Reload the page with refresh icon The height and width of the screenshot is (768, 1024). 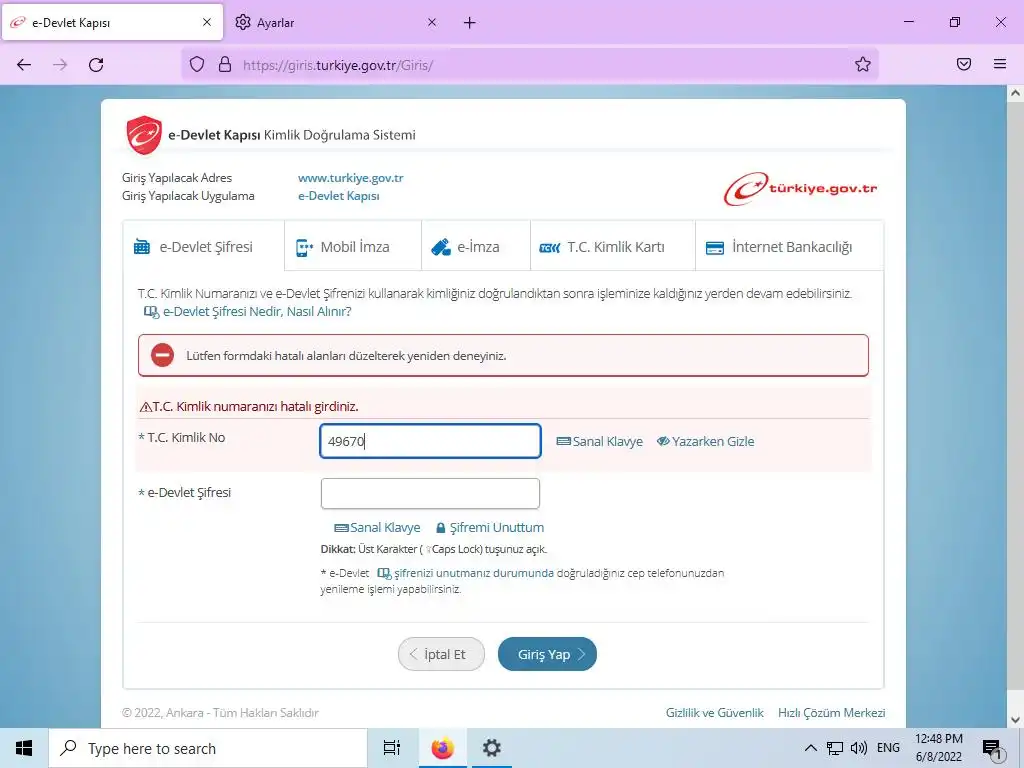point(96,65)
